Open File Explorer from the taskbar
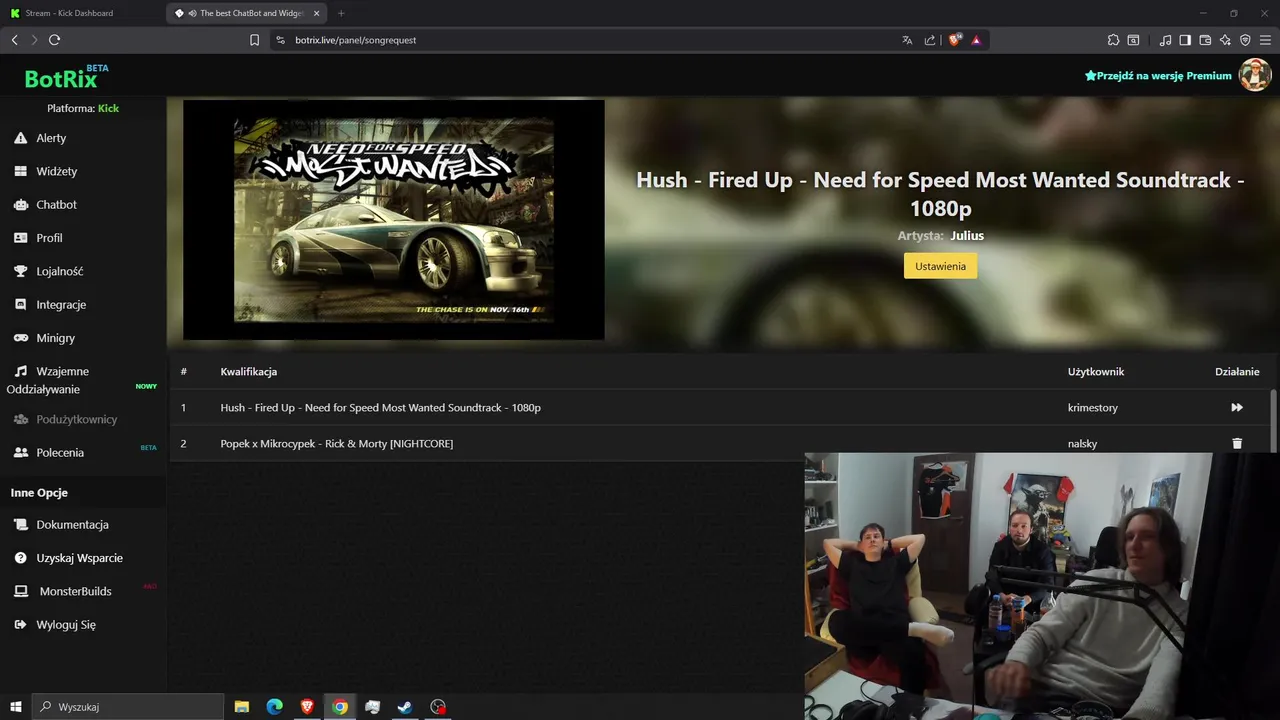The height and width of the screenshot is (720, 1280). 241,707
